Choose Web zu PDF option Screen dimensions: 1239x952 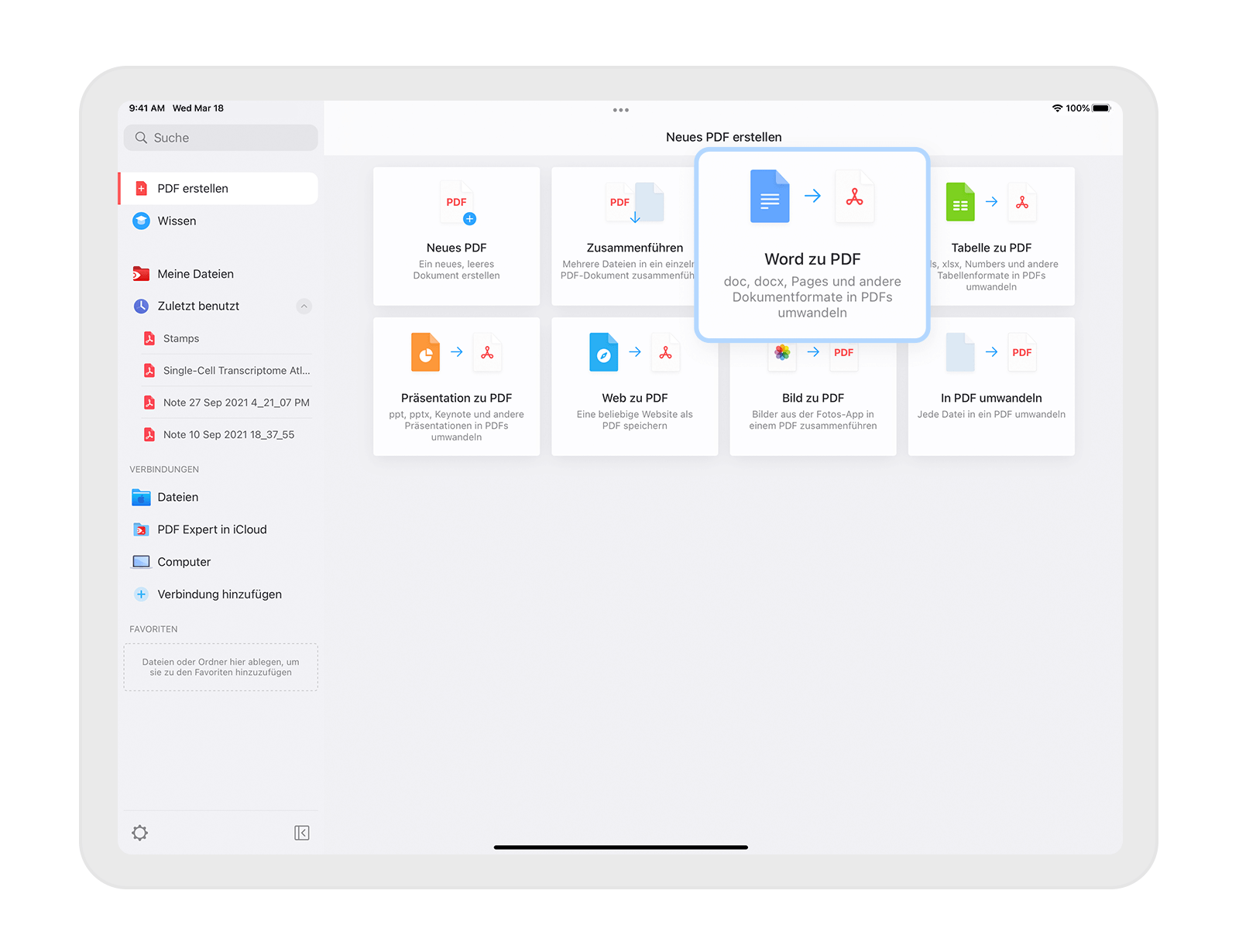[x=634, y=386]
